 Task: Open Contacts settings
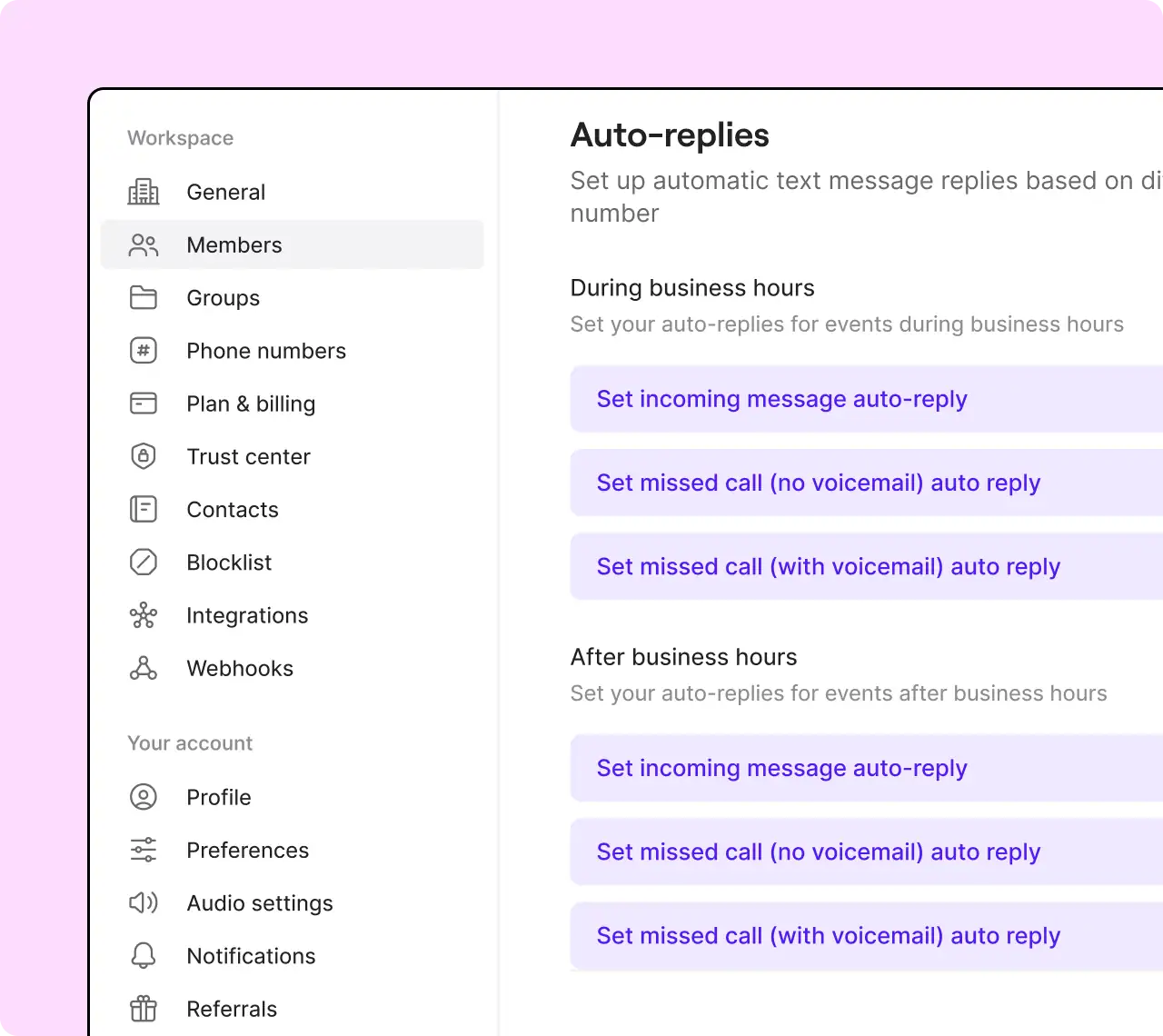pos(292,509)
